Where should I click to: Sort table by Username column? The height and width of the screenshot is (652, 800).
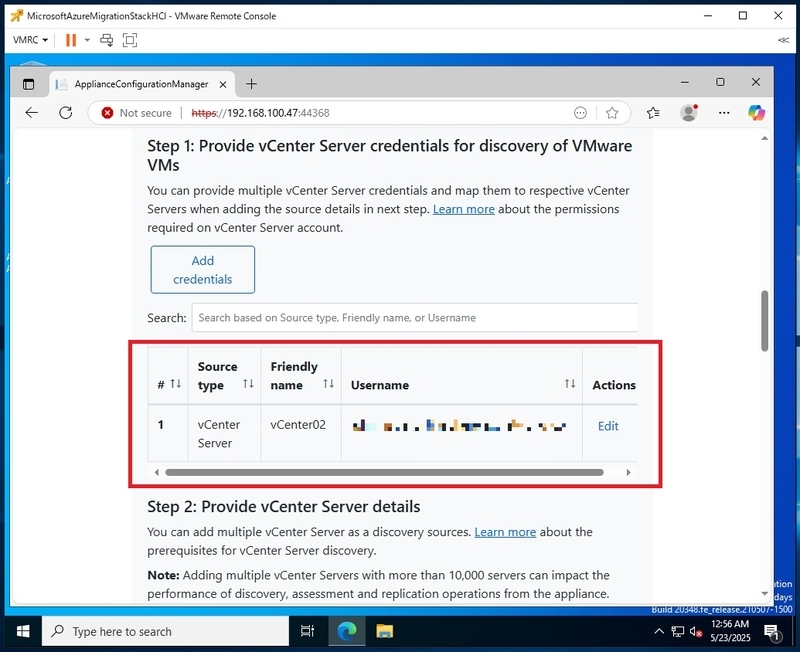coord(570,384)
